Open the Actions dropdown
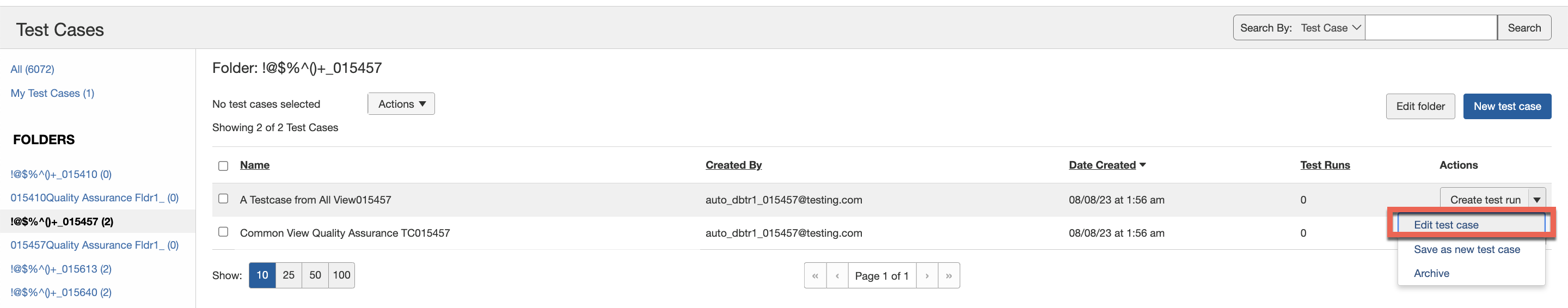This screenshot has width=1568, height=308. (401, 104)
